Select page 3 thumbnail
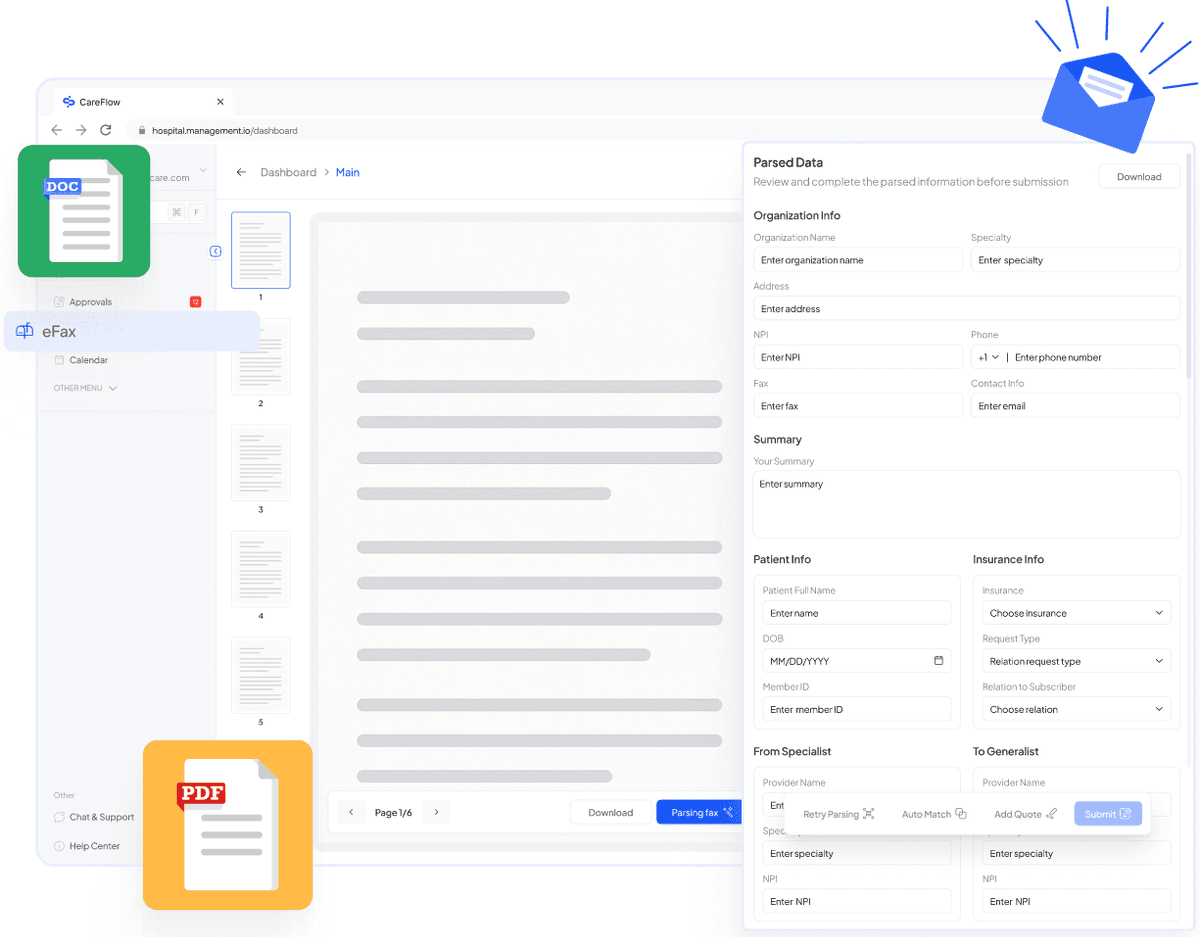Viewport: 1200px width, 937px height. pos(261,463)
